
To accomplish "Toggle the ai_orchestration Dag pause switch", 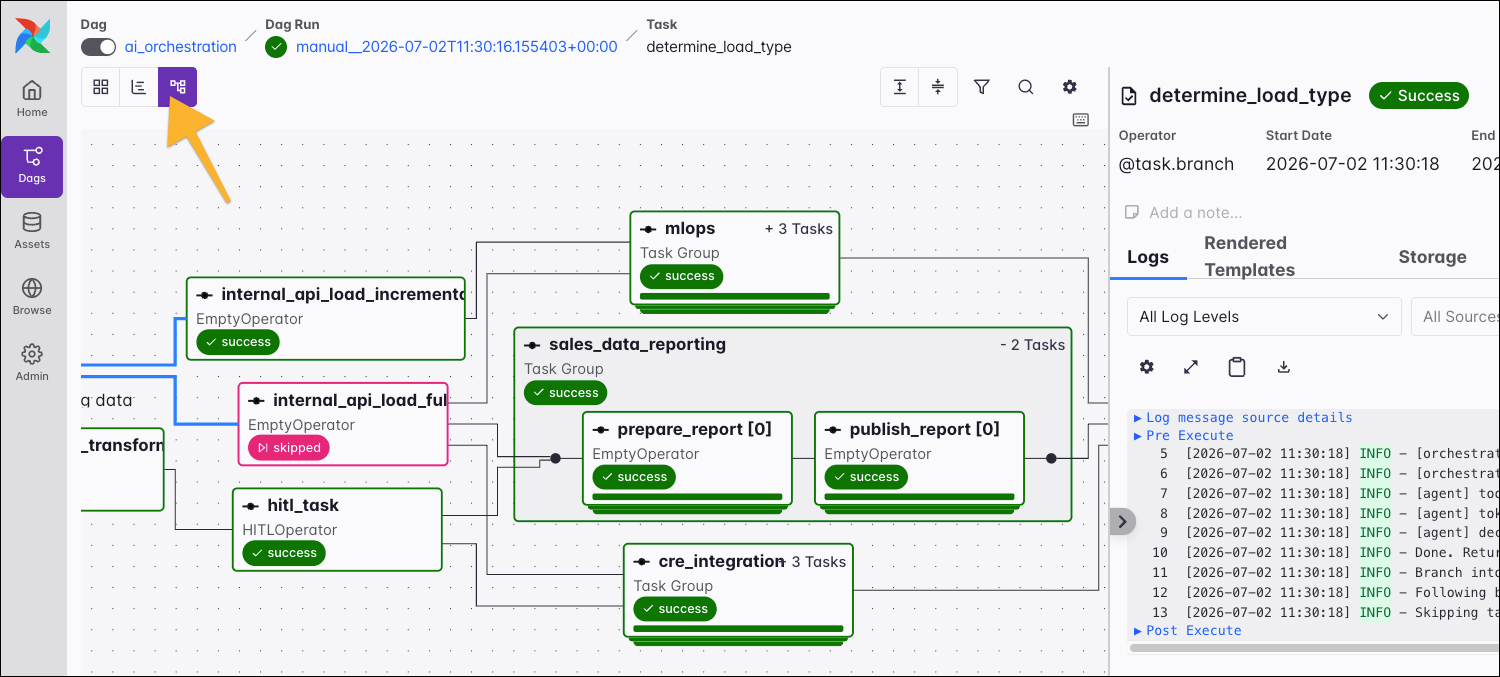I will click(99, 47).
